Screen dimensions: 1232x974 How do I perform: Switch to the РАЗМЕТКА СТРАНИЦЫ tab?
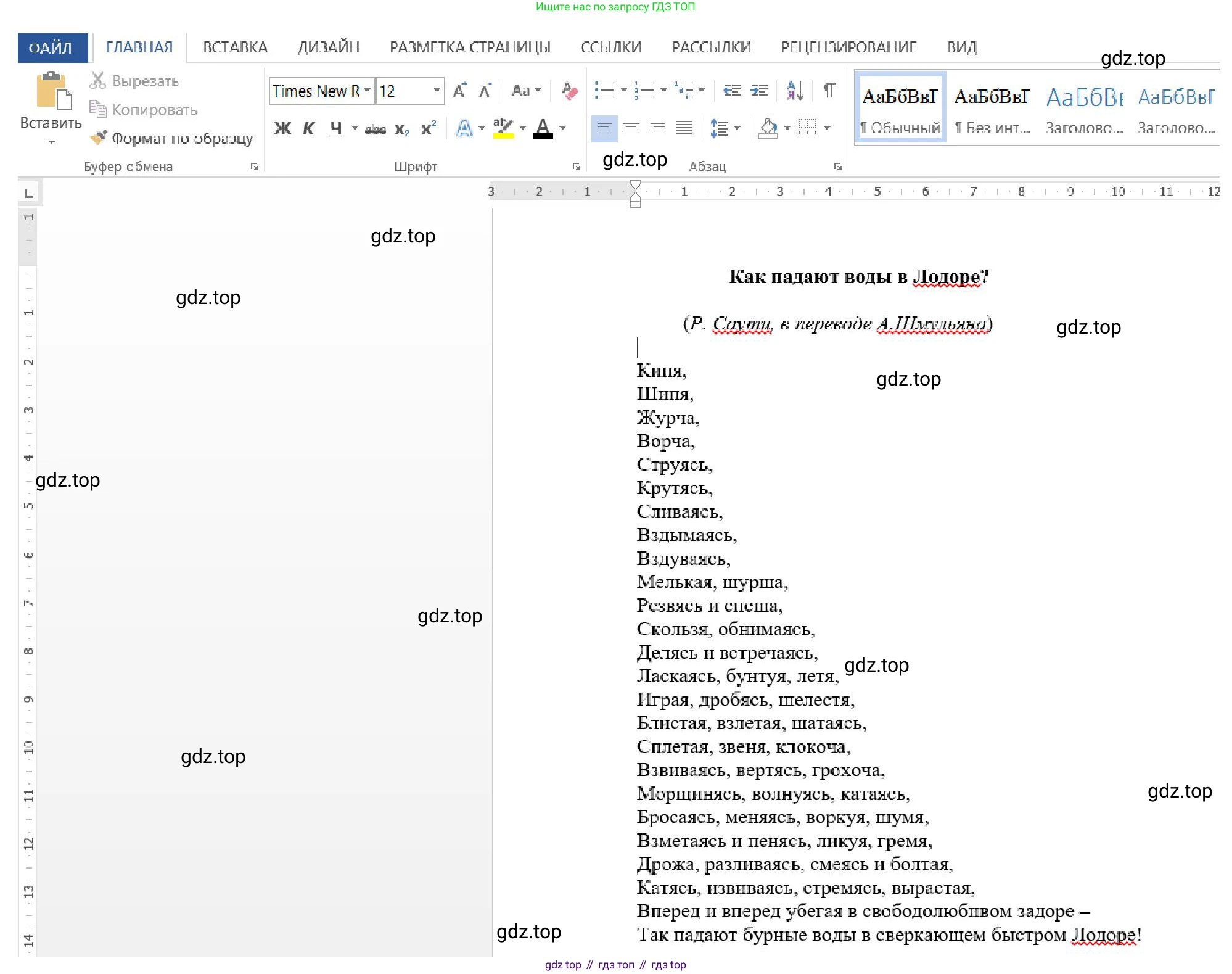(x=470, y=47)
